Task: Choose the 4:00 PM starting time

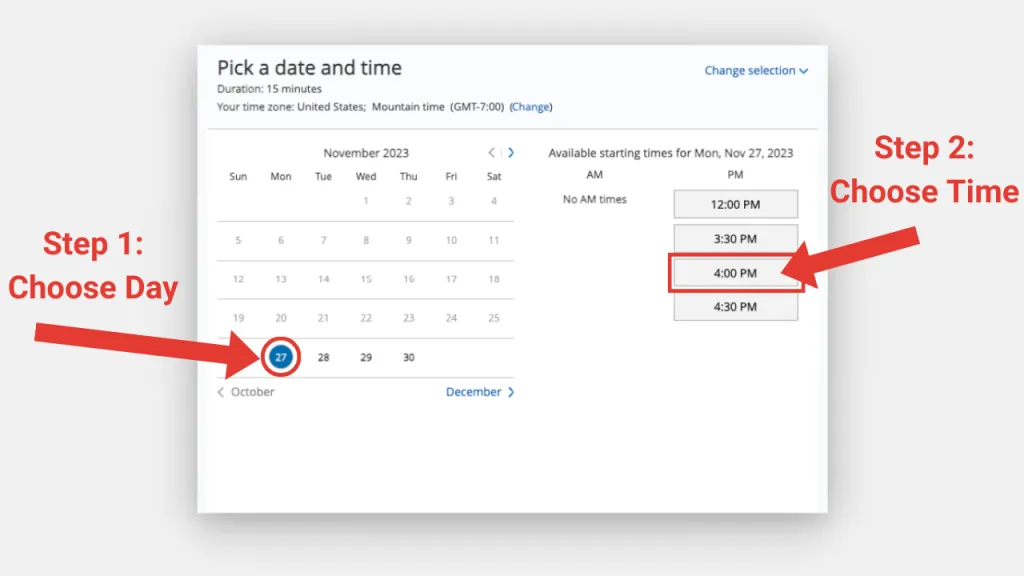Action: coord(735,273)
